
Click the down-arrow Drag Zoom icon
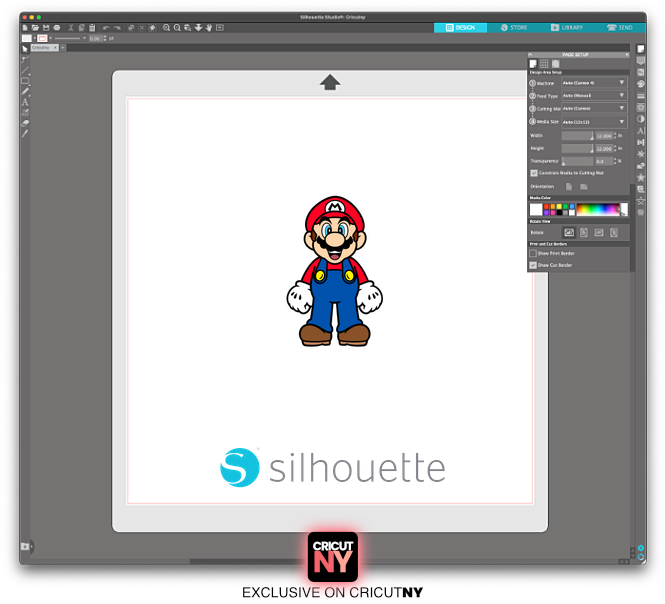(198, 28)
